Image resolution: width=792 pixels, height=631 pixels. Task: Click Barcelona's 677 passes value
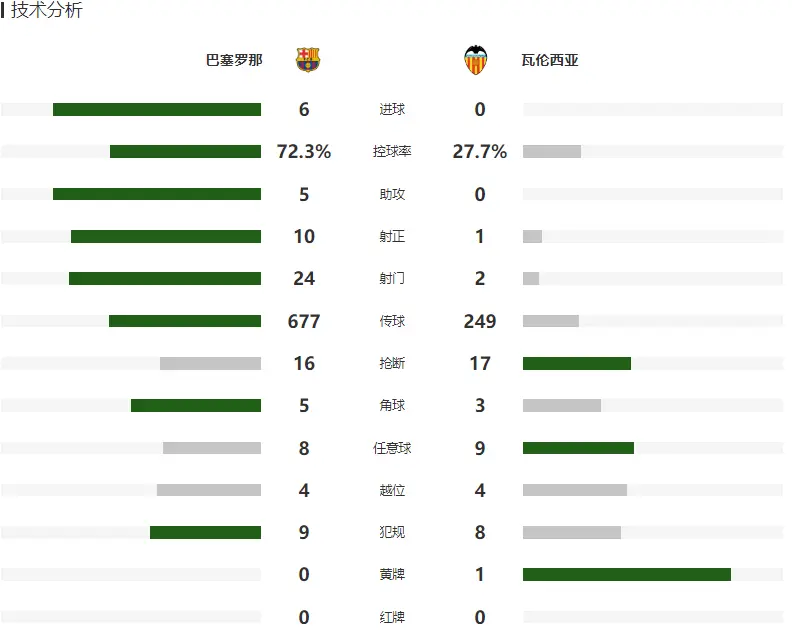304,321
